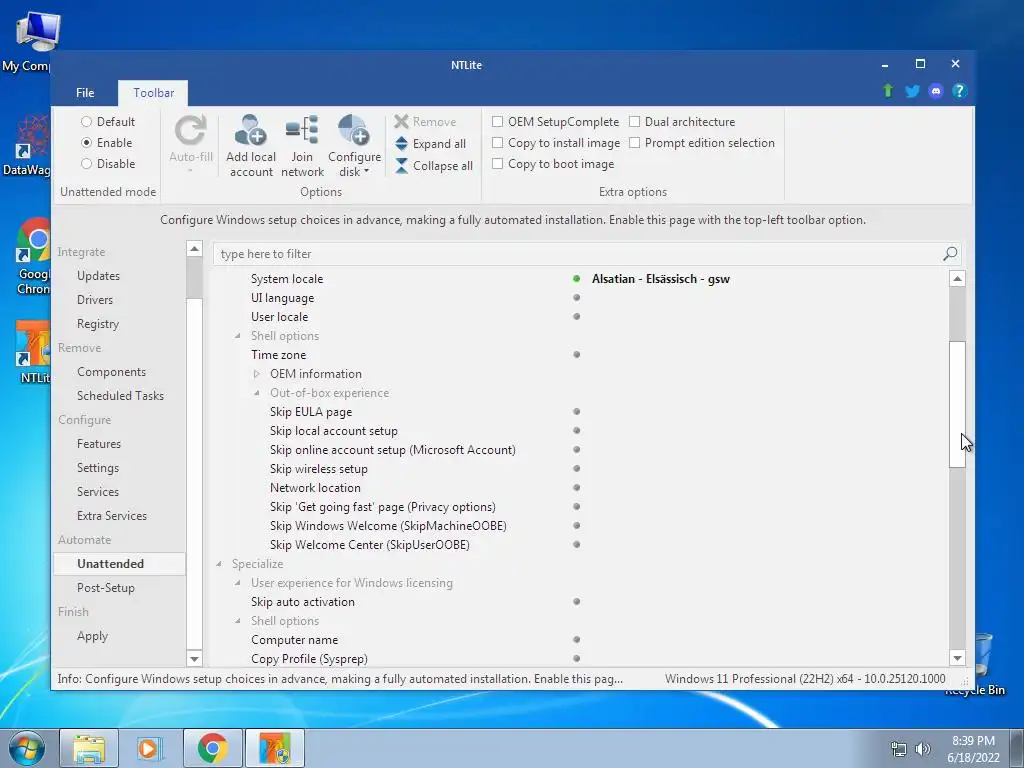The image size is (1024, 768).
Task: Click the sidebar scroll up arrow
Action: tap(195, 249)
